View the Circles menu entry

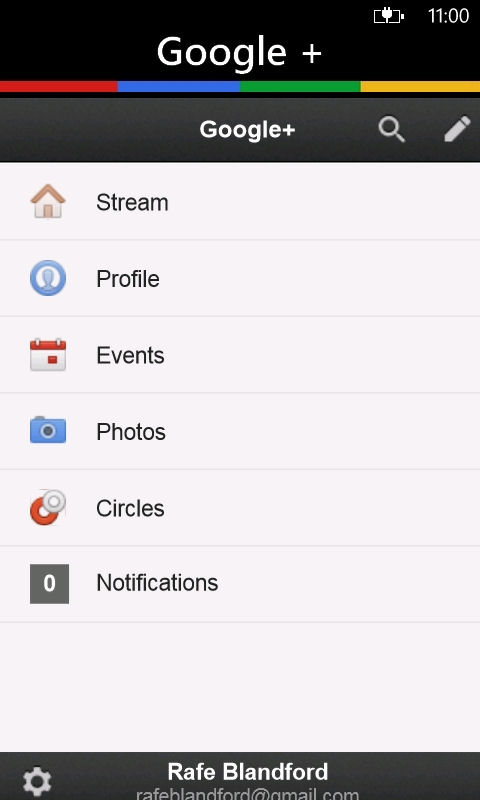pos(240,508)
